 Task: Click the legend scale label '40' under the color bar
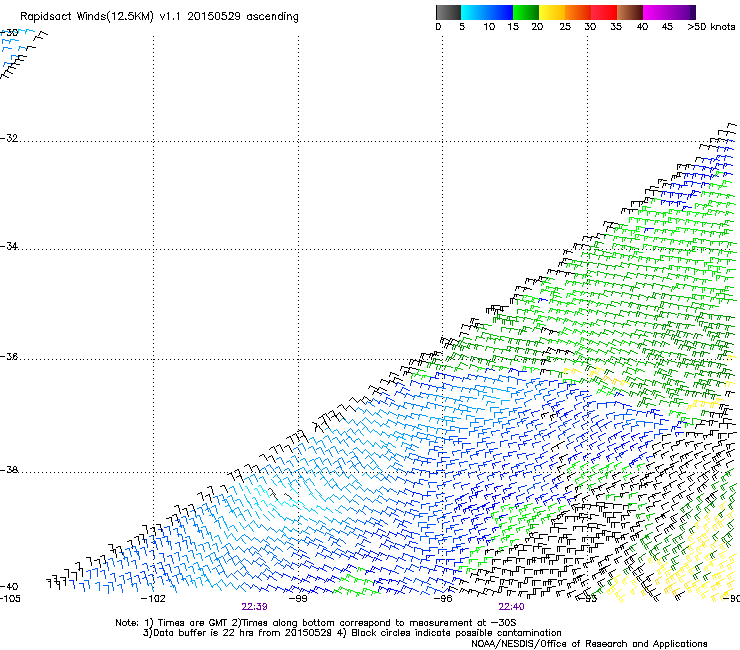pos(642,27)
